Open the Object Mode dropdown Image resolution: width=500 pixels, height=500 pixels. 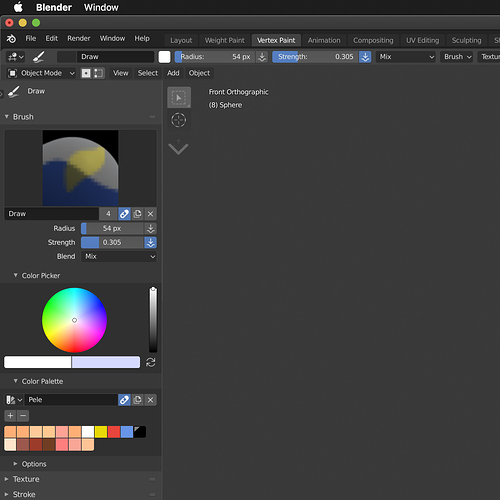[41, 73]
